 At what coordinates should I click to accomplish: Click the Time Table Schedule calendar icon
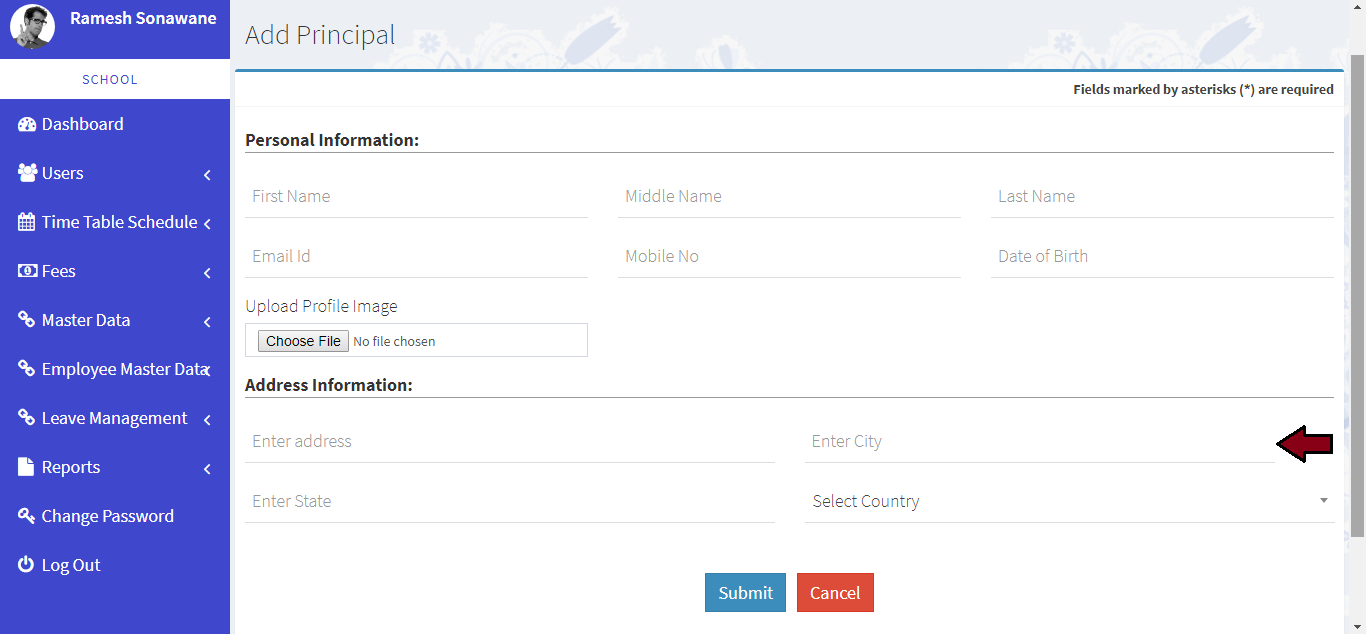27,222
